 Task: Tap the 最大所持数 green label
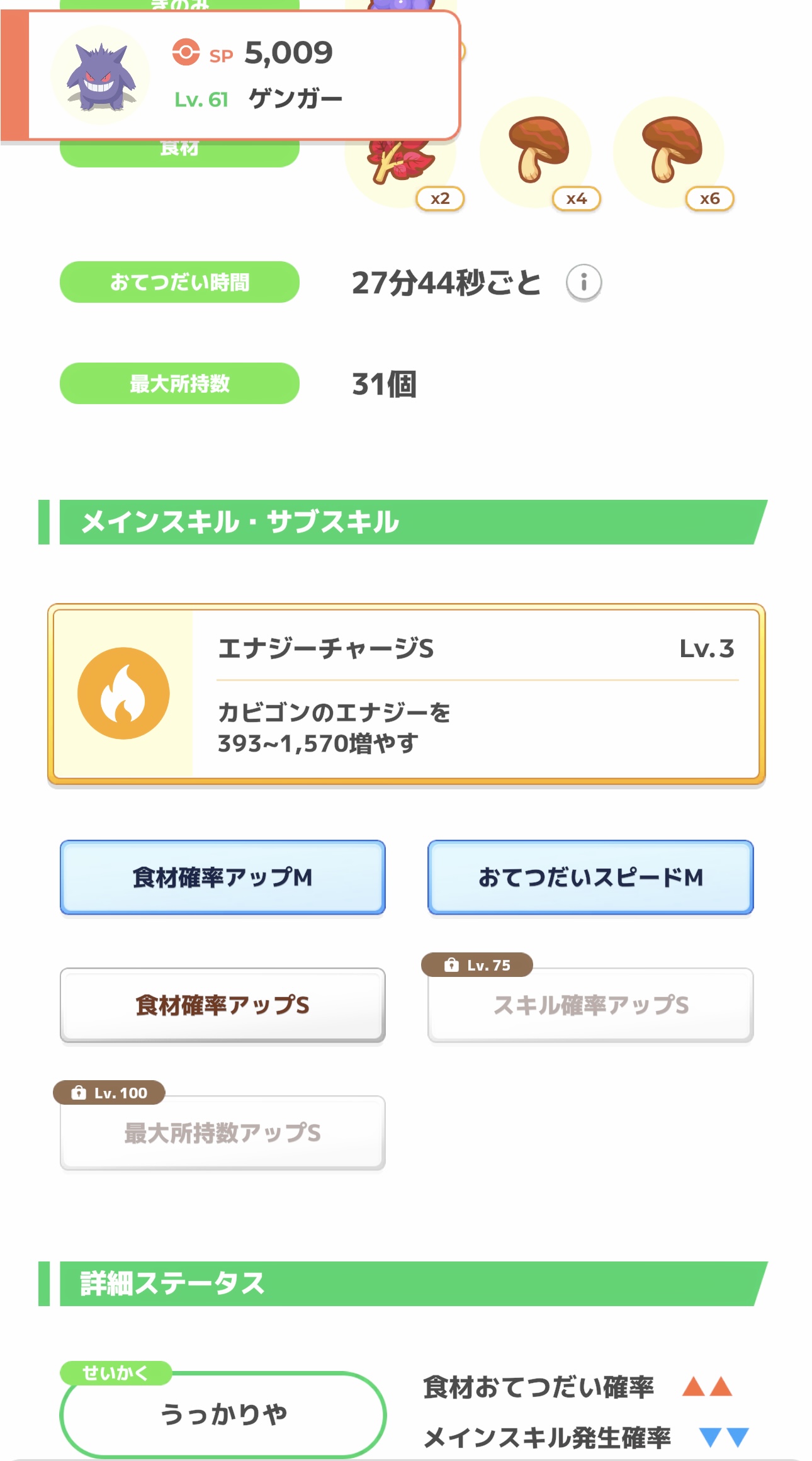(179, 383)
